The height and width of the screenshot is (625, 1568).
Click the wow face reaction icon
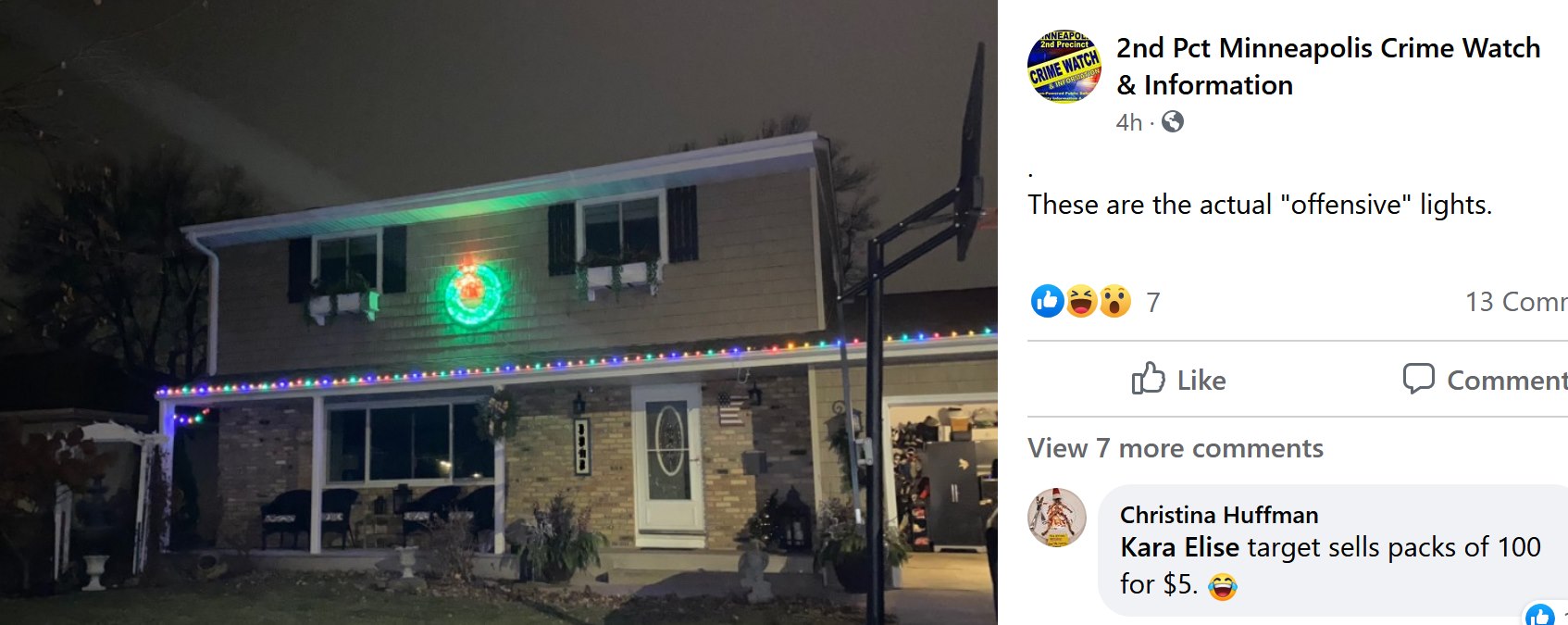1114,301
